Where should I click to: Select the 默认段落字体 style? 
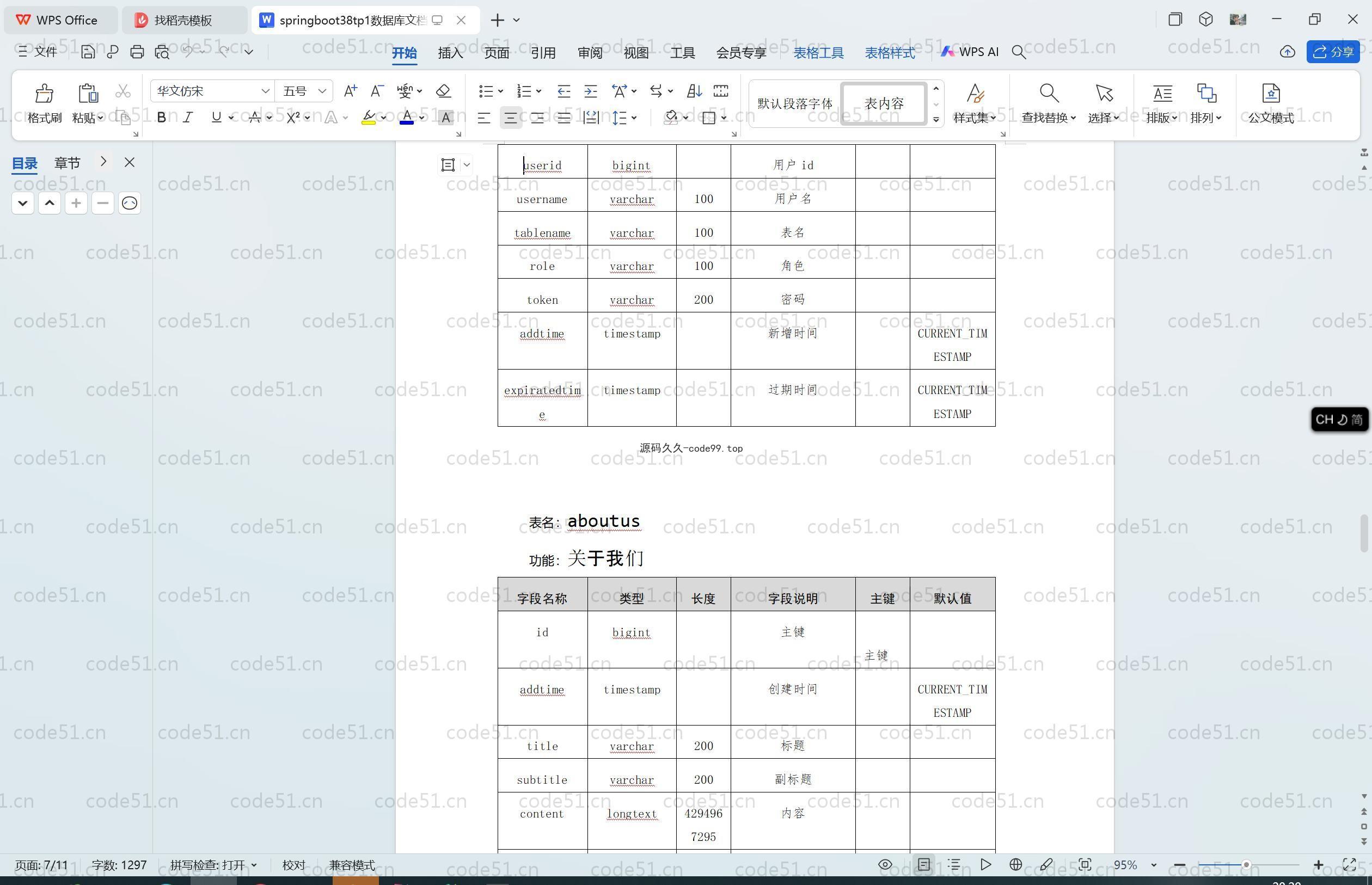[x=794, y=103]
